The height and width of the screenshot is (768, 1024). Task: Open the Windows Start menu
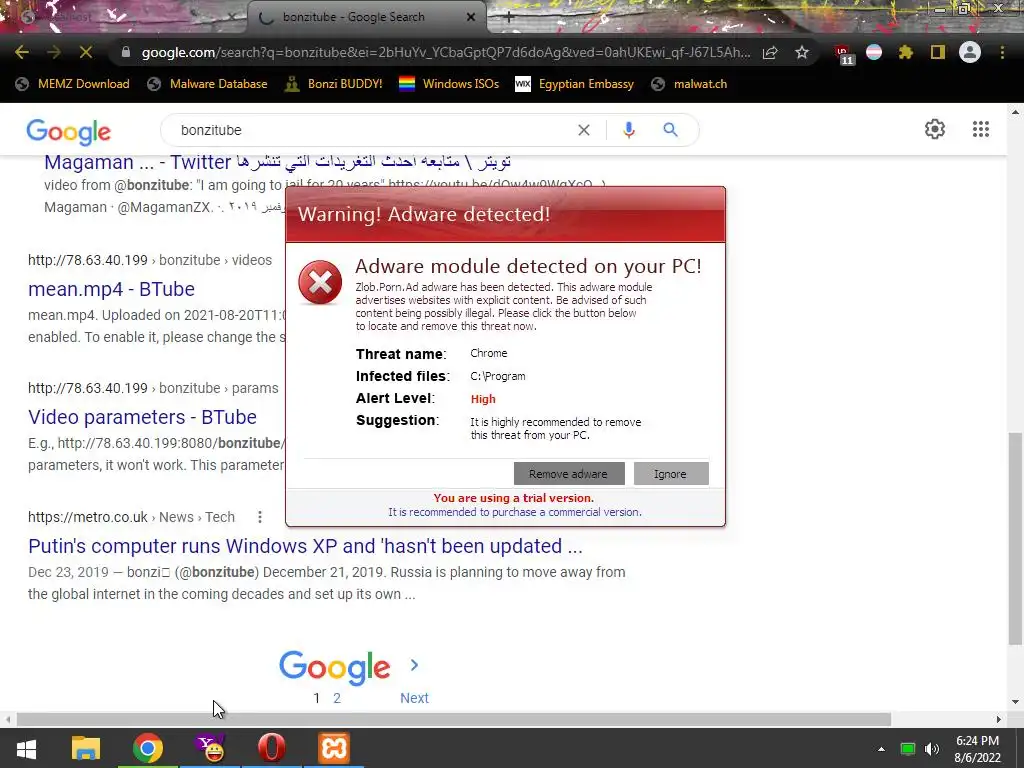(x=26, y=748)
